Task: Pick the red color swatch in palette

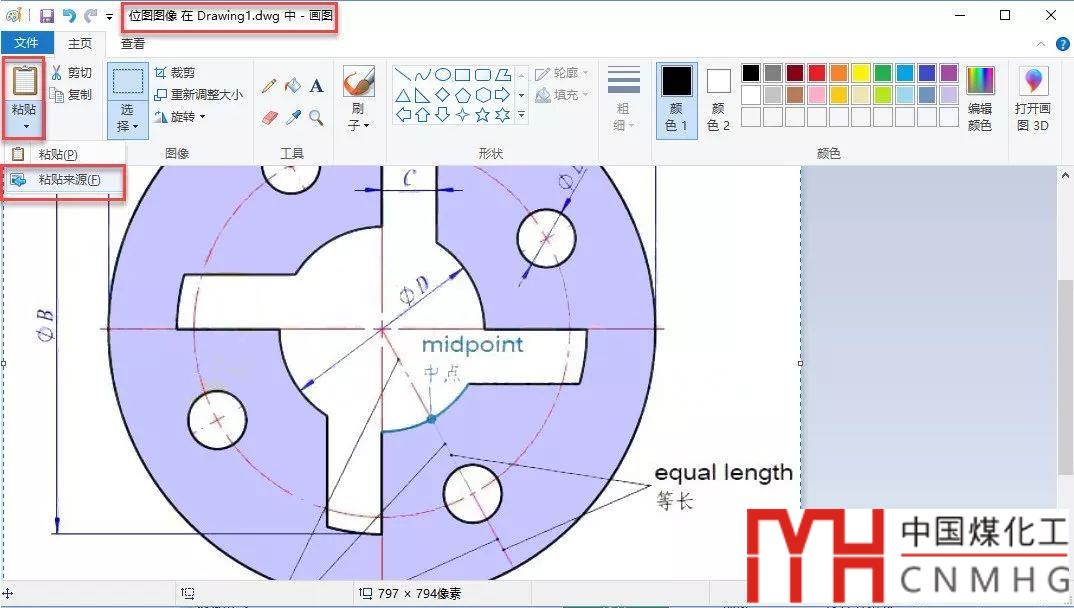Action: coord(817,73)
